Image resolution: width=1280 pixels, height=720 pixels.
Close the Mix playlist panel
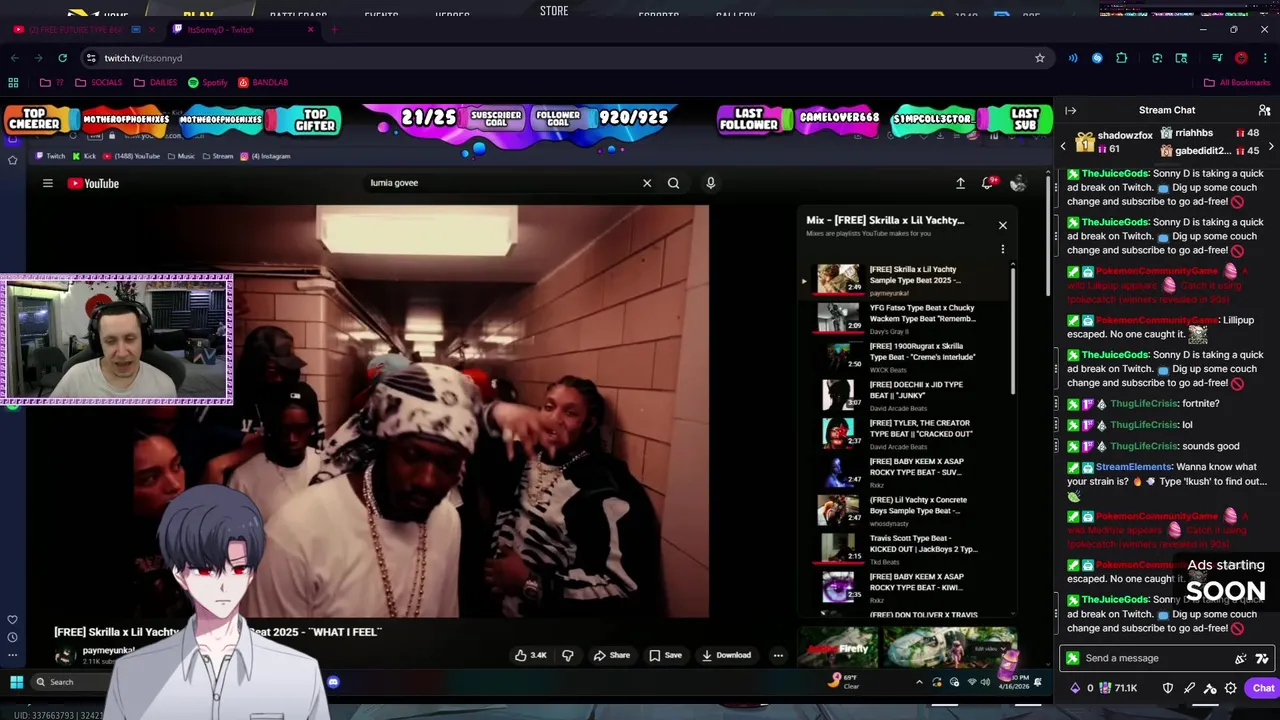(x=1003, y=225)
